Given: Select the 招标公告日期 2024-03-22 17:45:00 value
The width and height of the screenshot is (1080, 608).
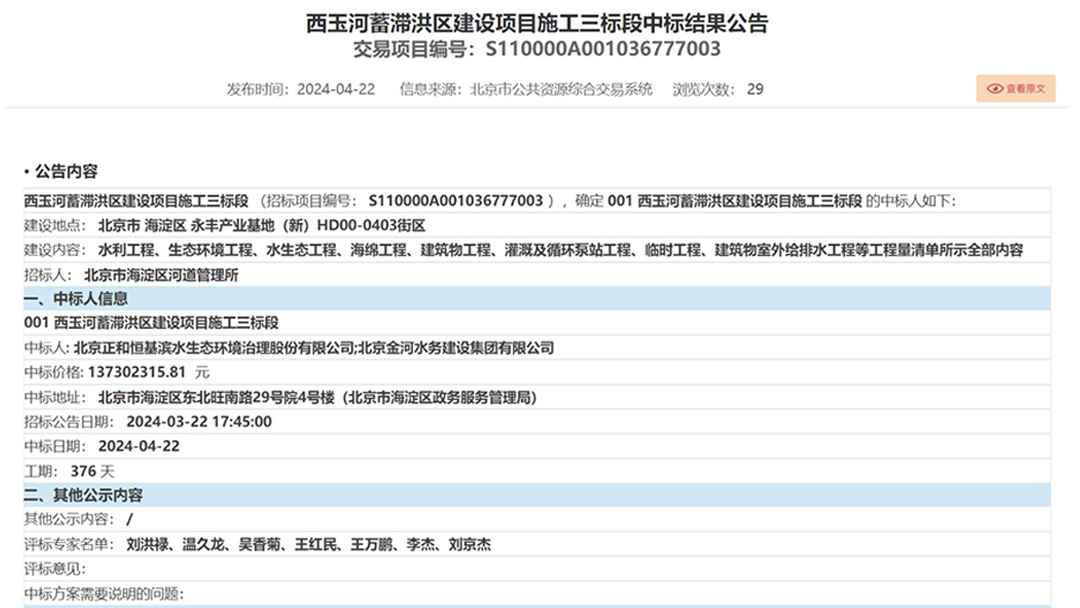Looking at the screenshot, I should pos(199,421).
